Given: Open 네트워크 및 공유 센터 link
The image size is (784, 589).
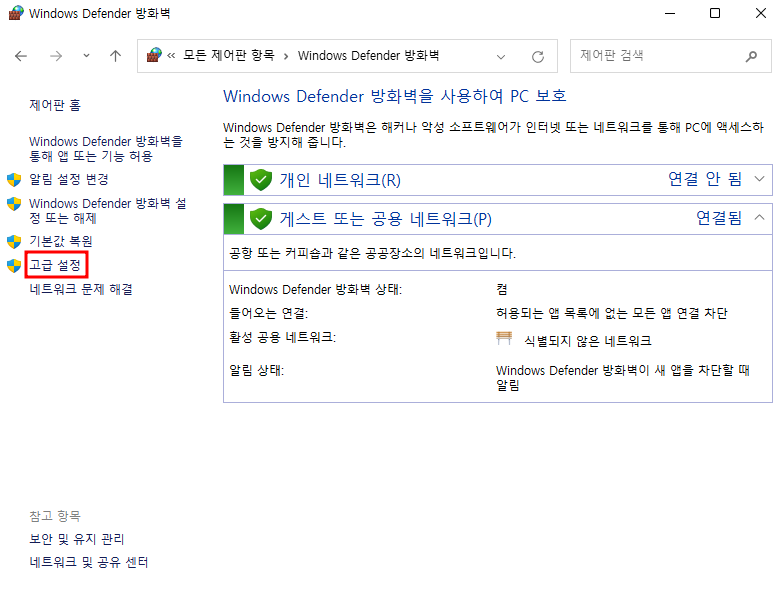Looking at the screenshot, I should (x=88, y=562).
